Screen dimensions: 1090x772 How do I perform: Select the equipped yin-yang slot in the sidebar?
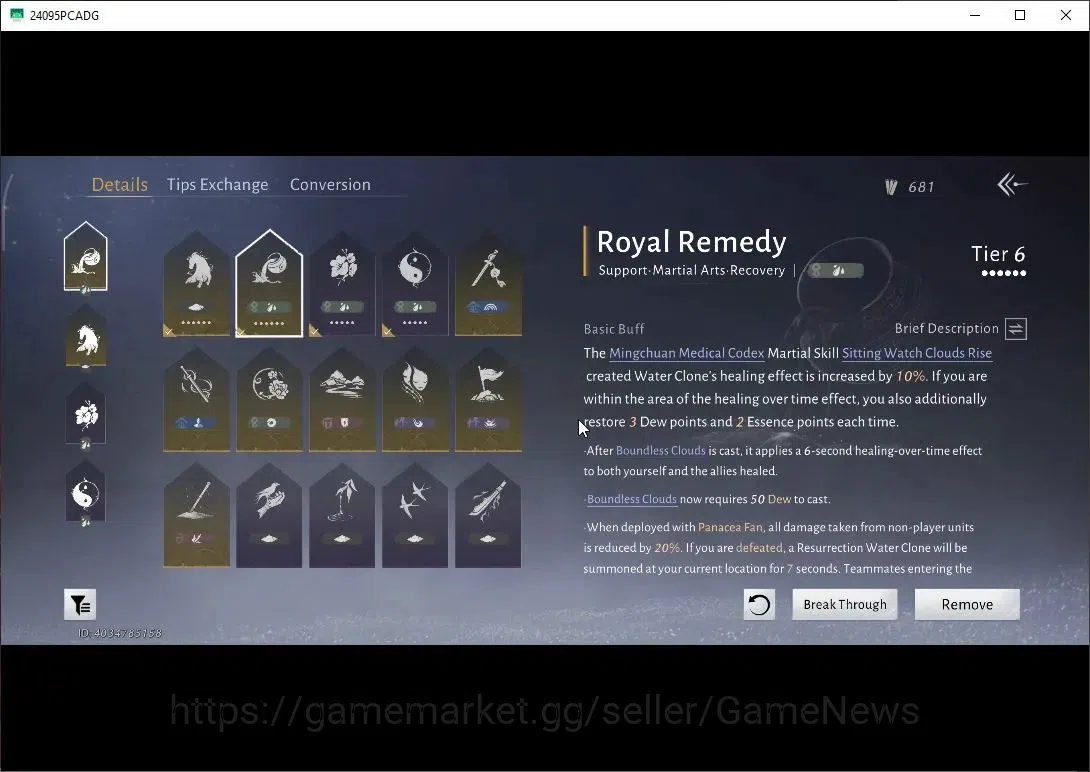coord(86,492)
